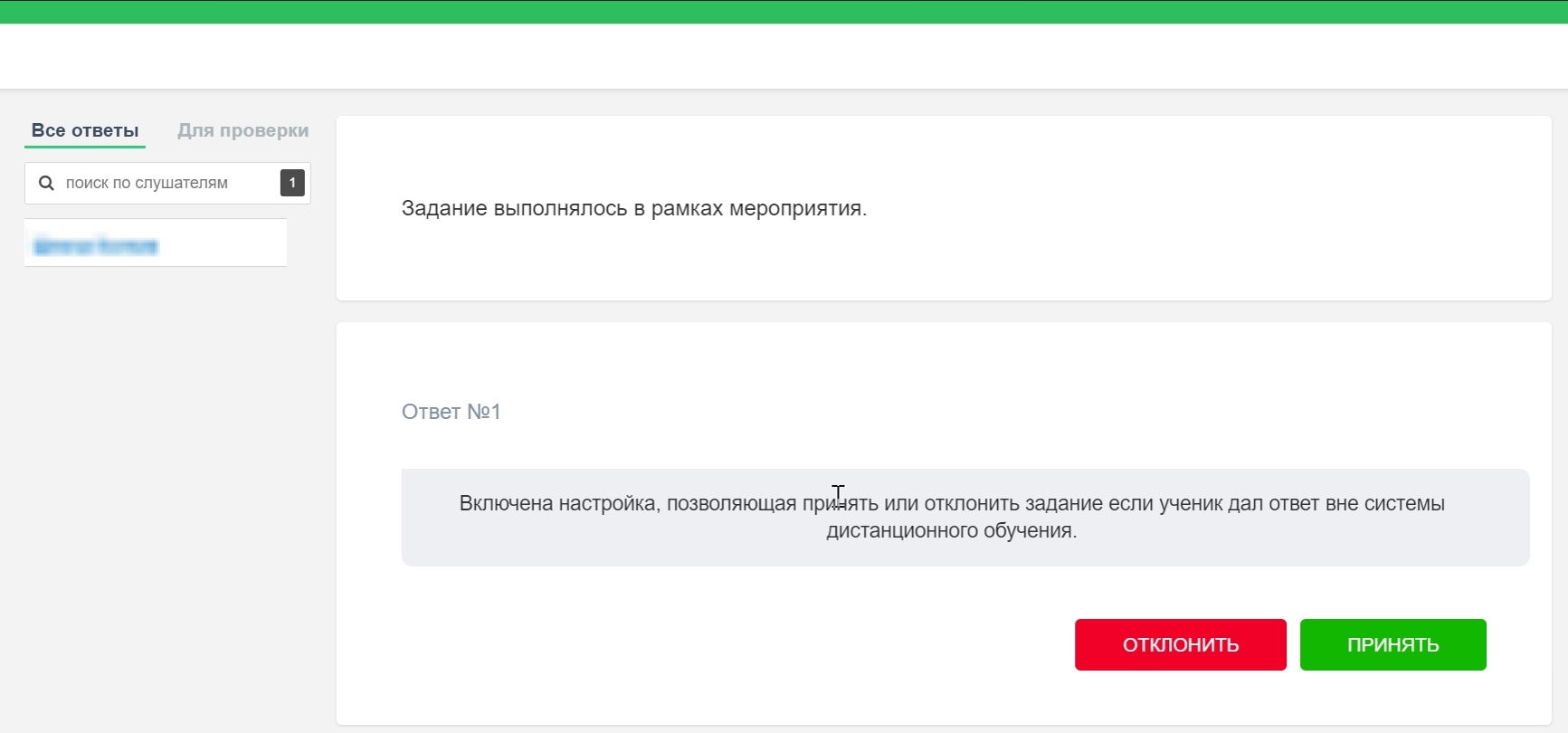Click empty sidebar area below the listener list

coord(163,498)
